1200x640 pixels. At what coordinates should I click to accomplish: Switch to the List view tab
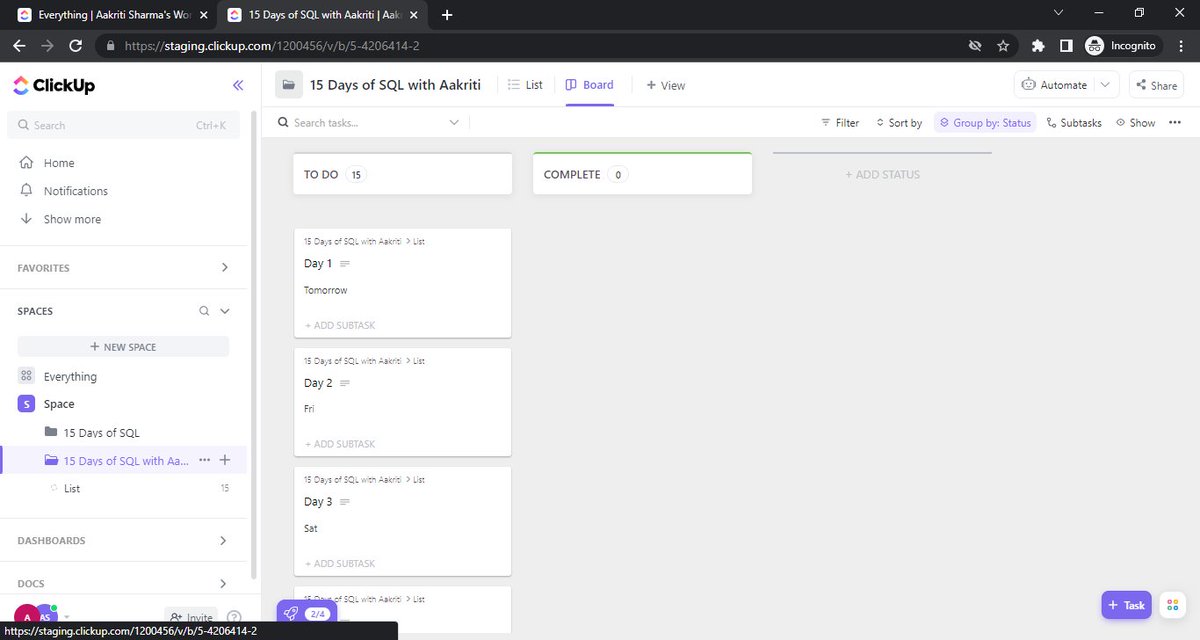click(526, 85)
